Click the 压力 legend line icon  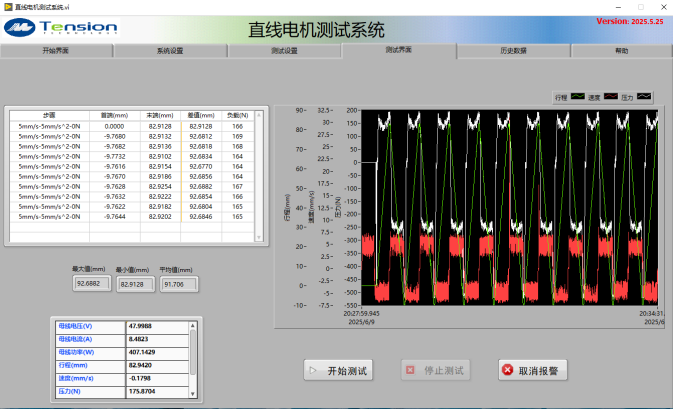point(643,97)
